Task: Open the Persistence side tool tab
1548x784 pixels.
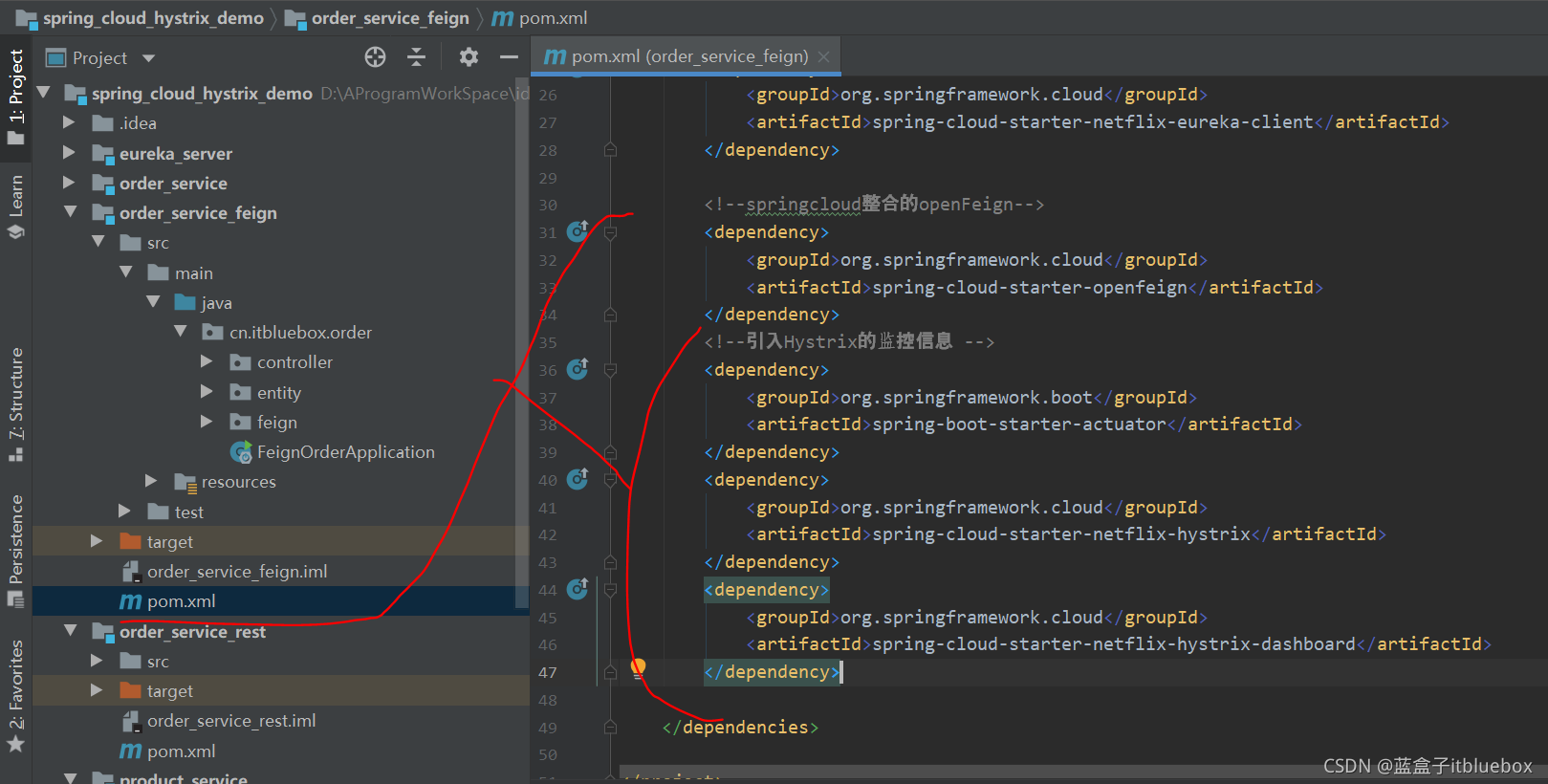Action: 15,550
